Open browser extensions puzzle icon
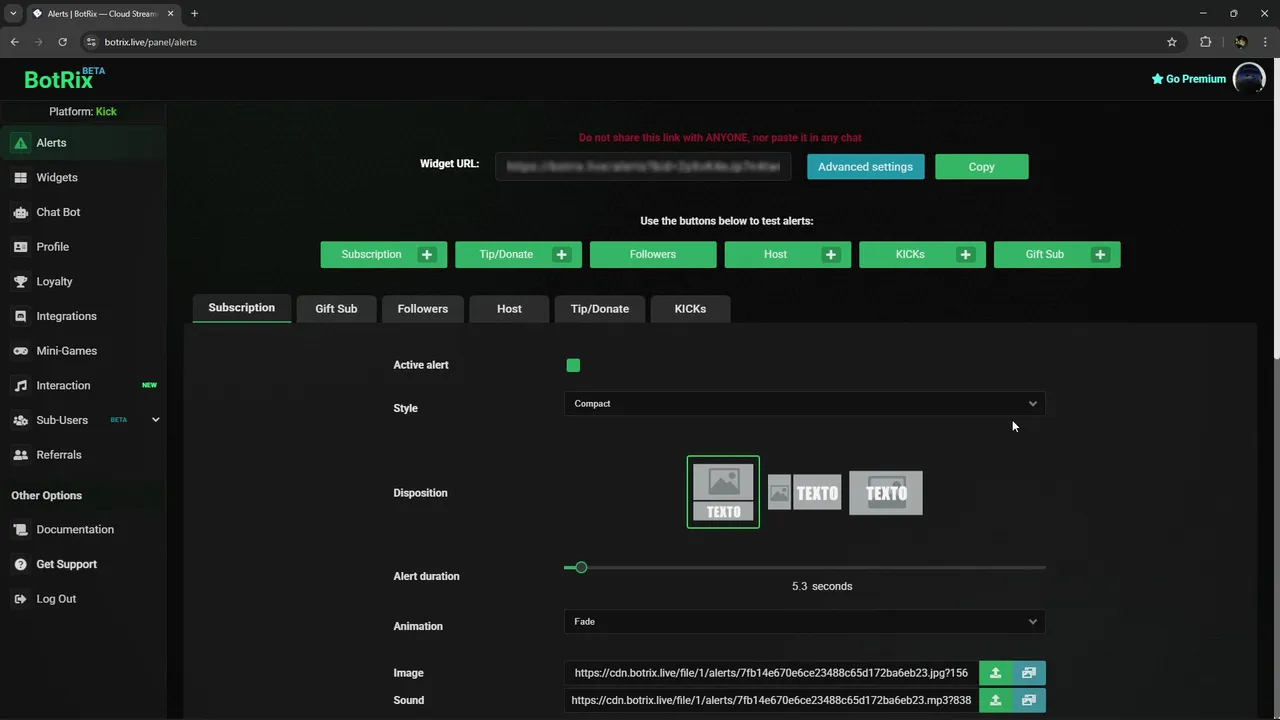 1205,42
